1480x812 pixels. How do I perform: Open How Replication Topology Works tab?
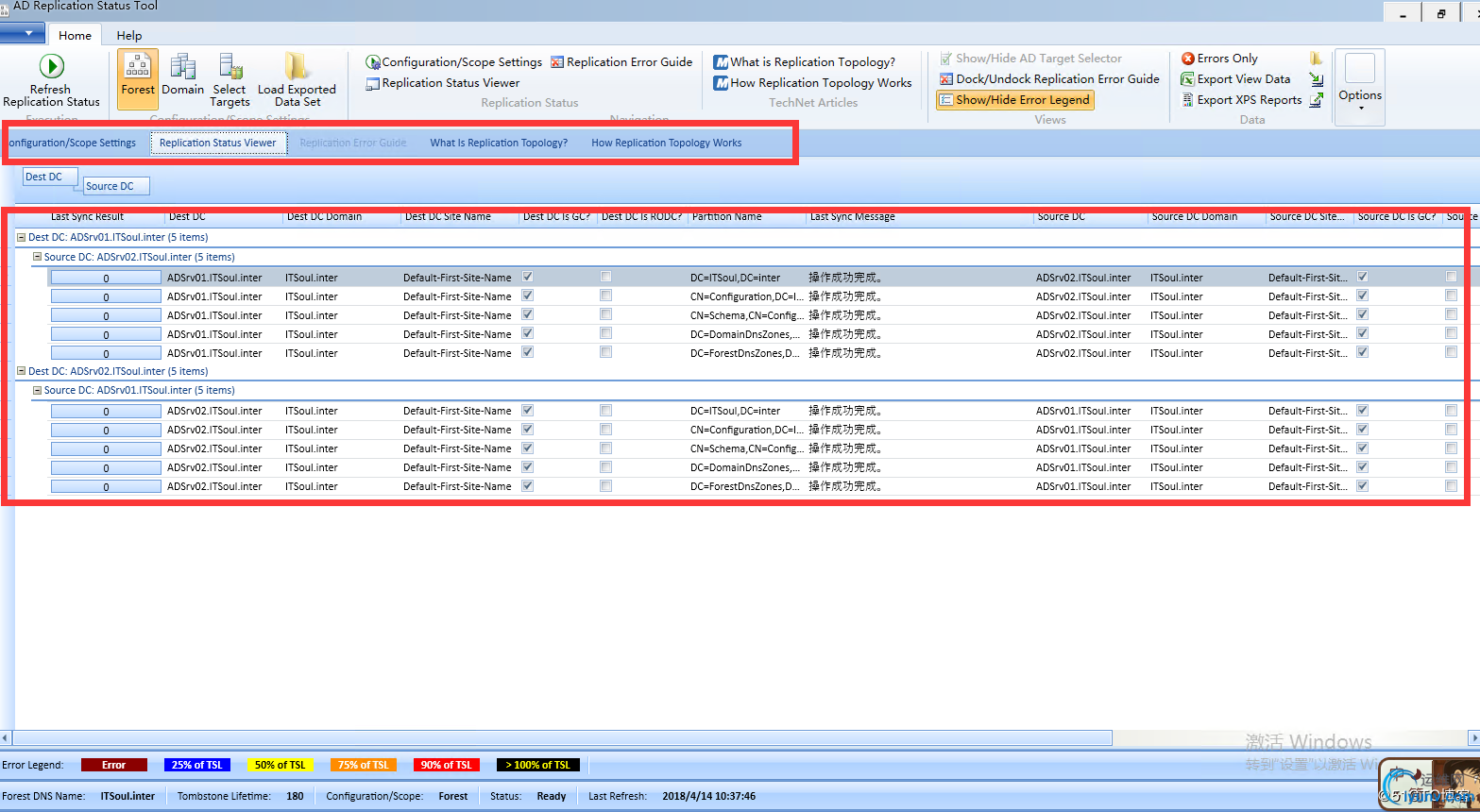[666, 144]
